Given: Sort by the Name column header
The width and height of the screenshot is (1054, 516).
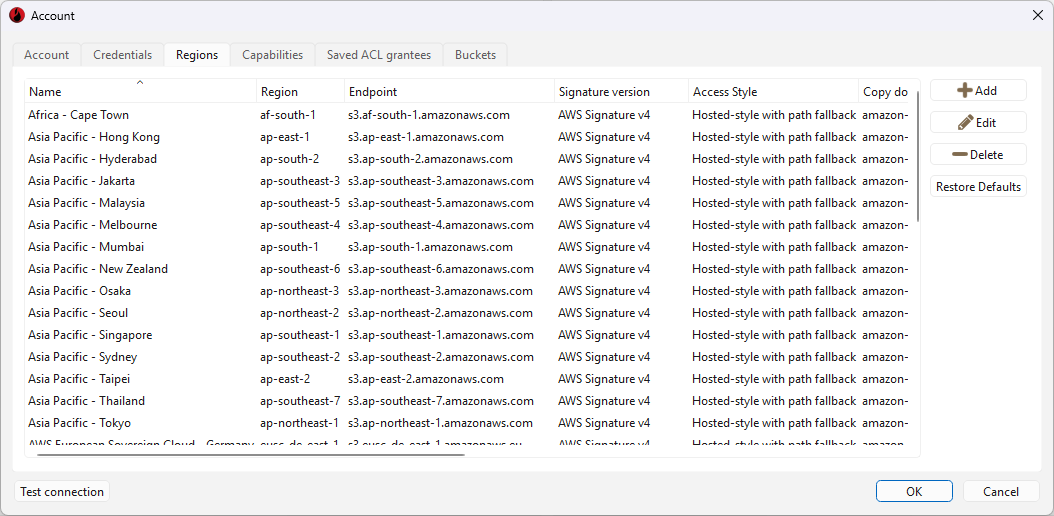Looking at the screenshot, I should pos(140,92).
